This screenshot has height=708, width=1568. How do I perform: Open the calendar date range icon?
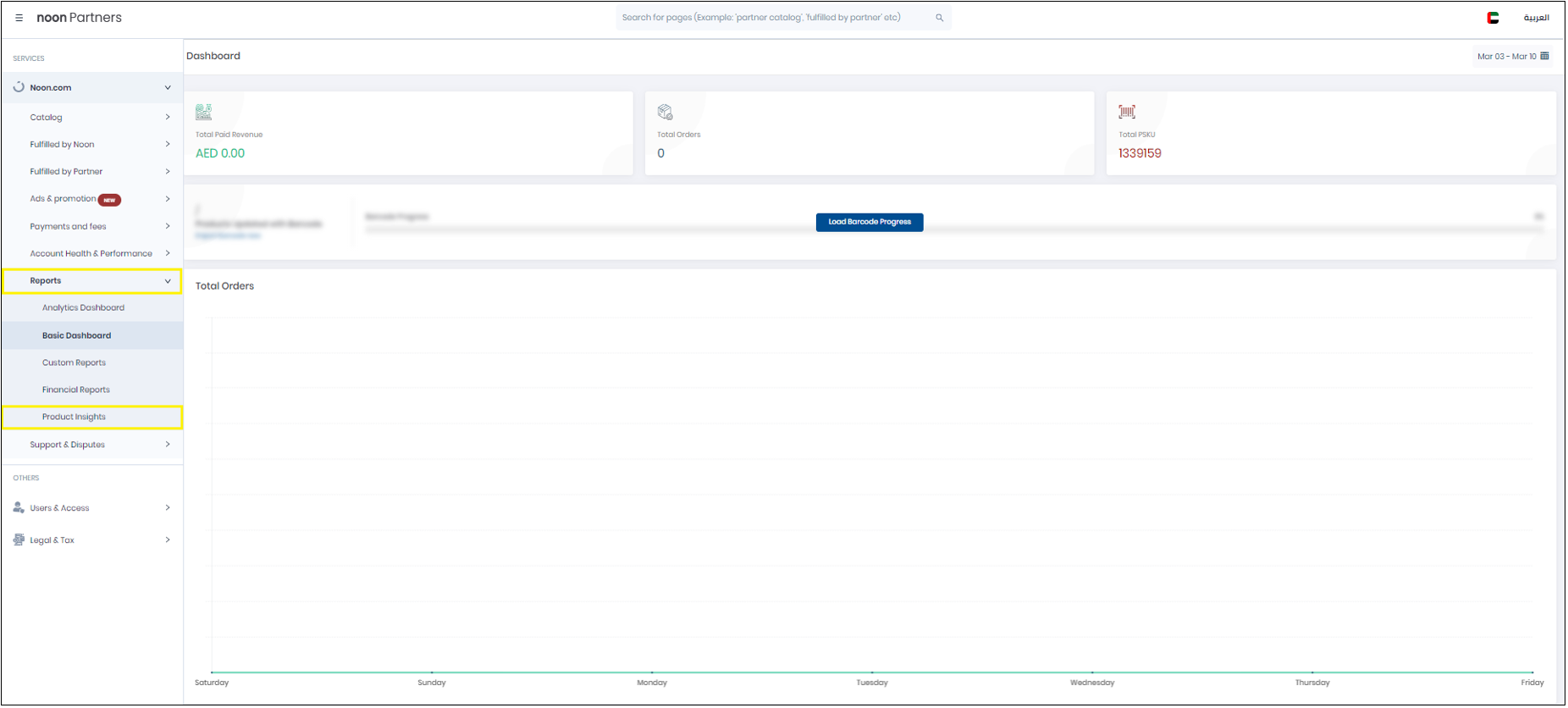(1544, 57)
